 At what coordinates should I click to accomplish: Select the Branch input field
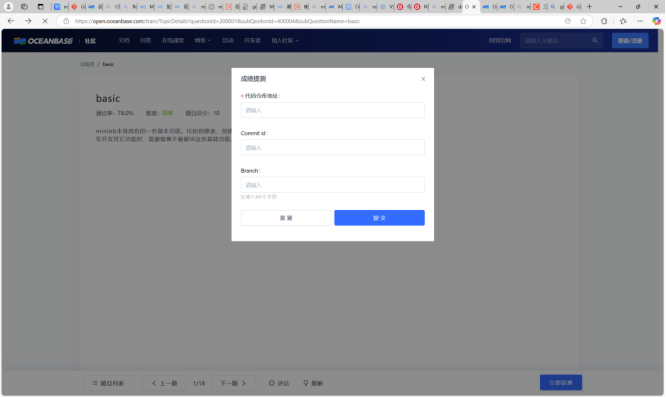click(332, 185)
